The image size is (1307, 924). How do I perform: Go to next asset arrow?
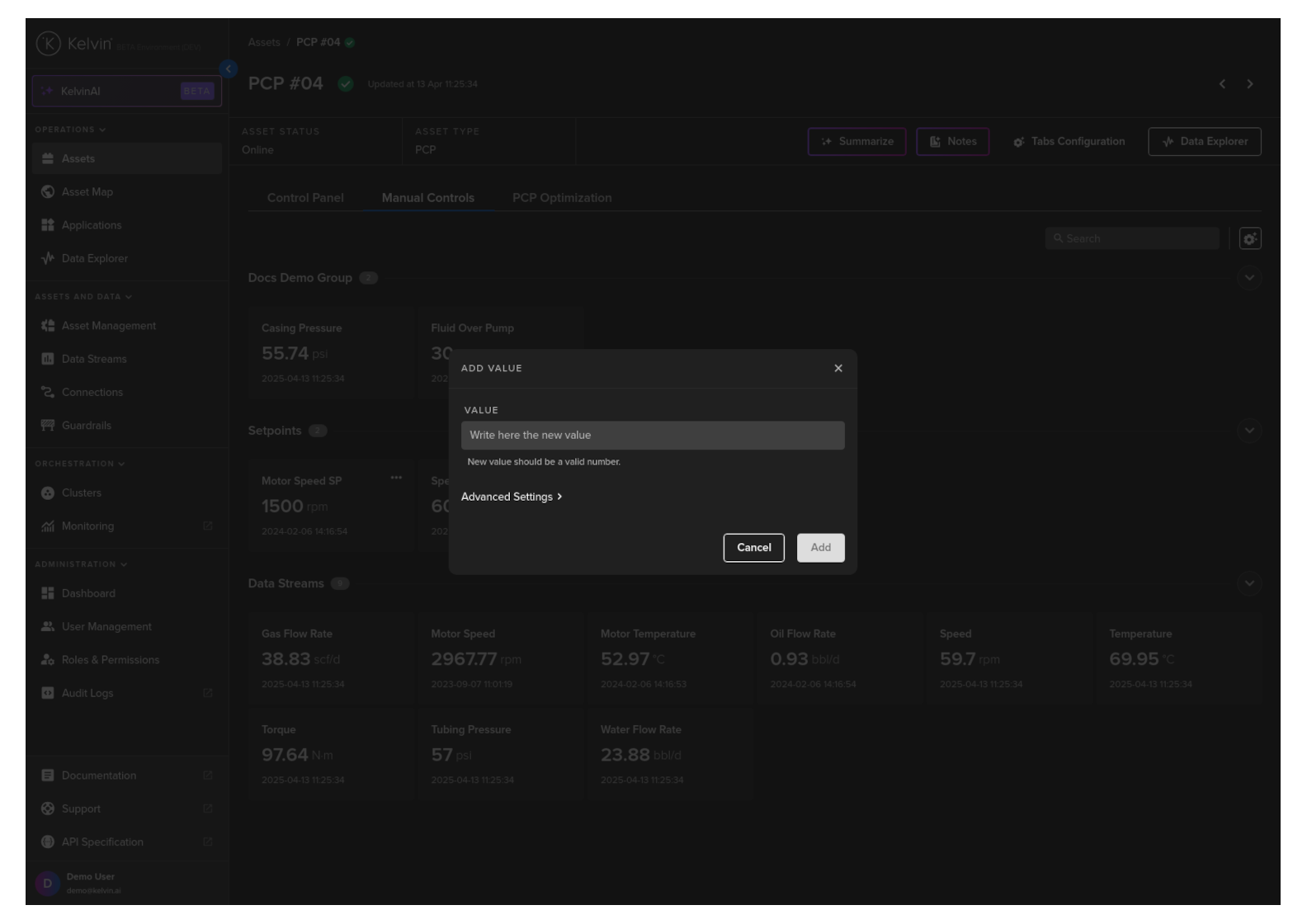[1249, 84]
